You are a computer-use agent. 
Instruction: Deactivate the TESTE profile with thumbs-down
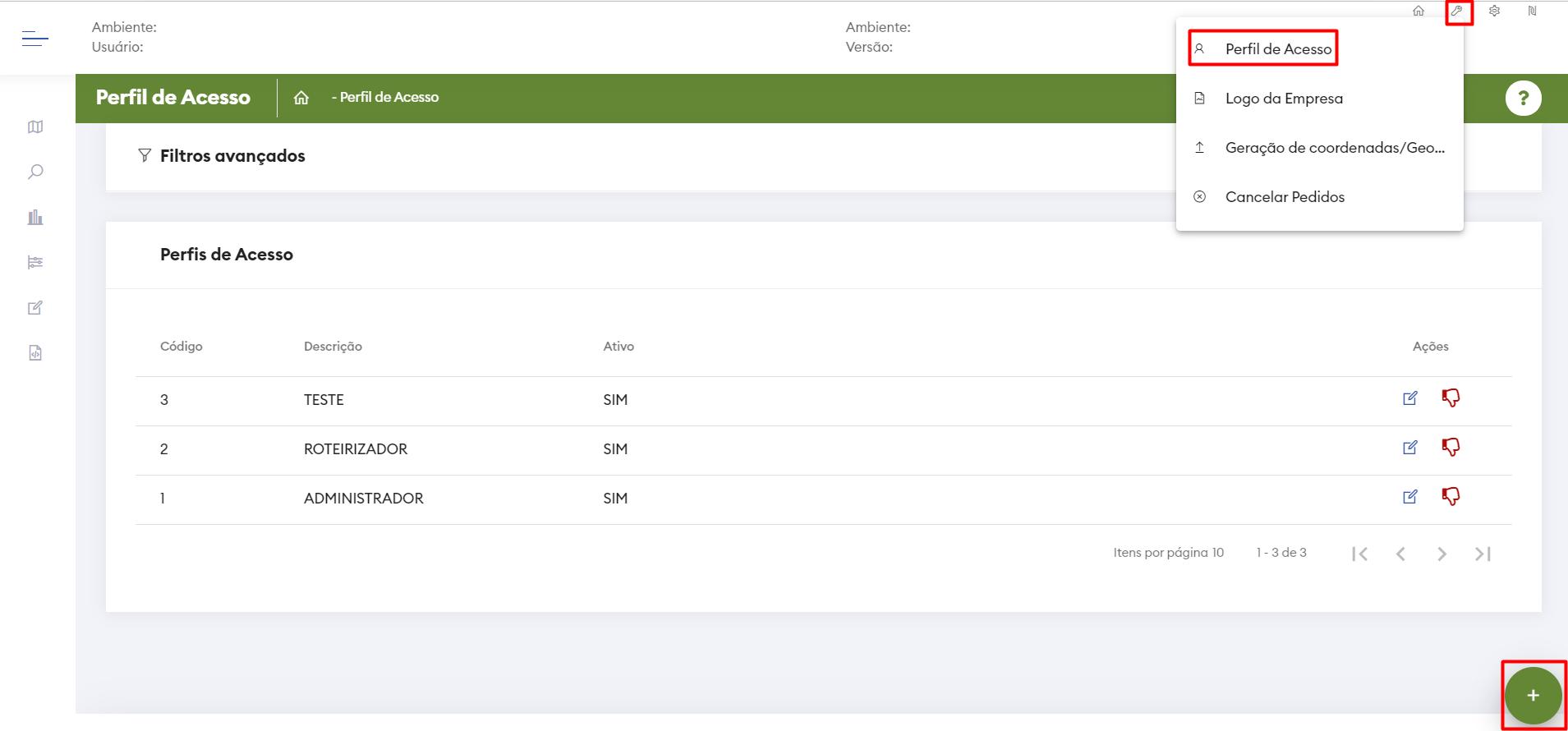pos(1451,398)
